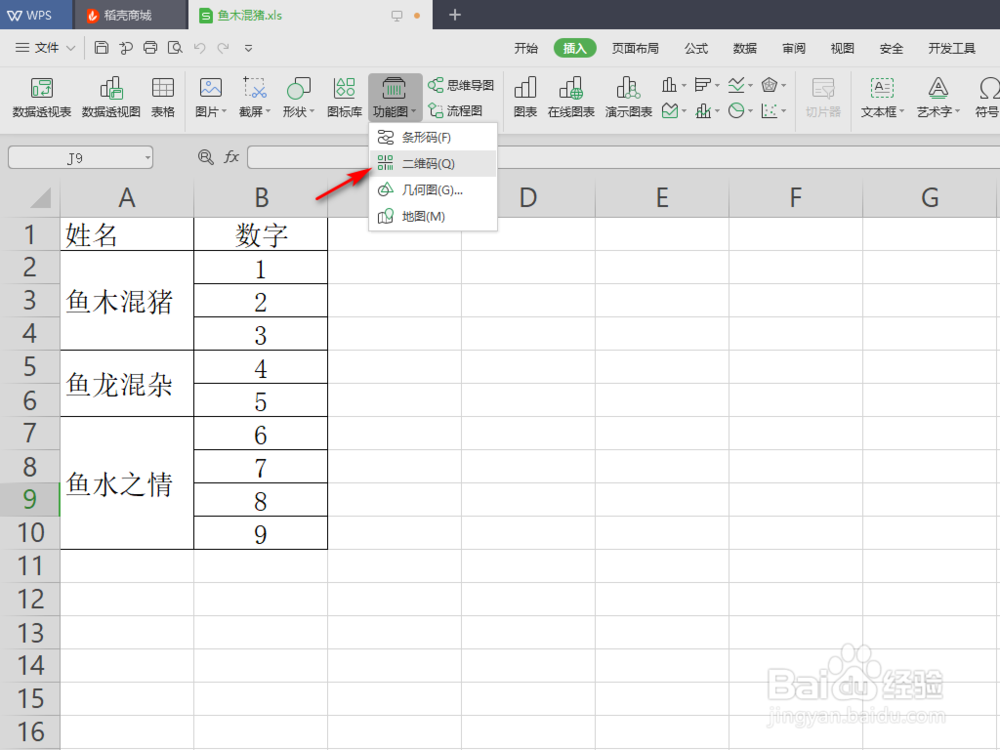Select cell containing 鱼水之情
The image size is (1000, 750).
(x=127, y=483)
